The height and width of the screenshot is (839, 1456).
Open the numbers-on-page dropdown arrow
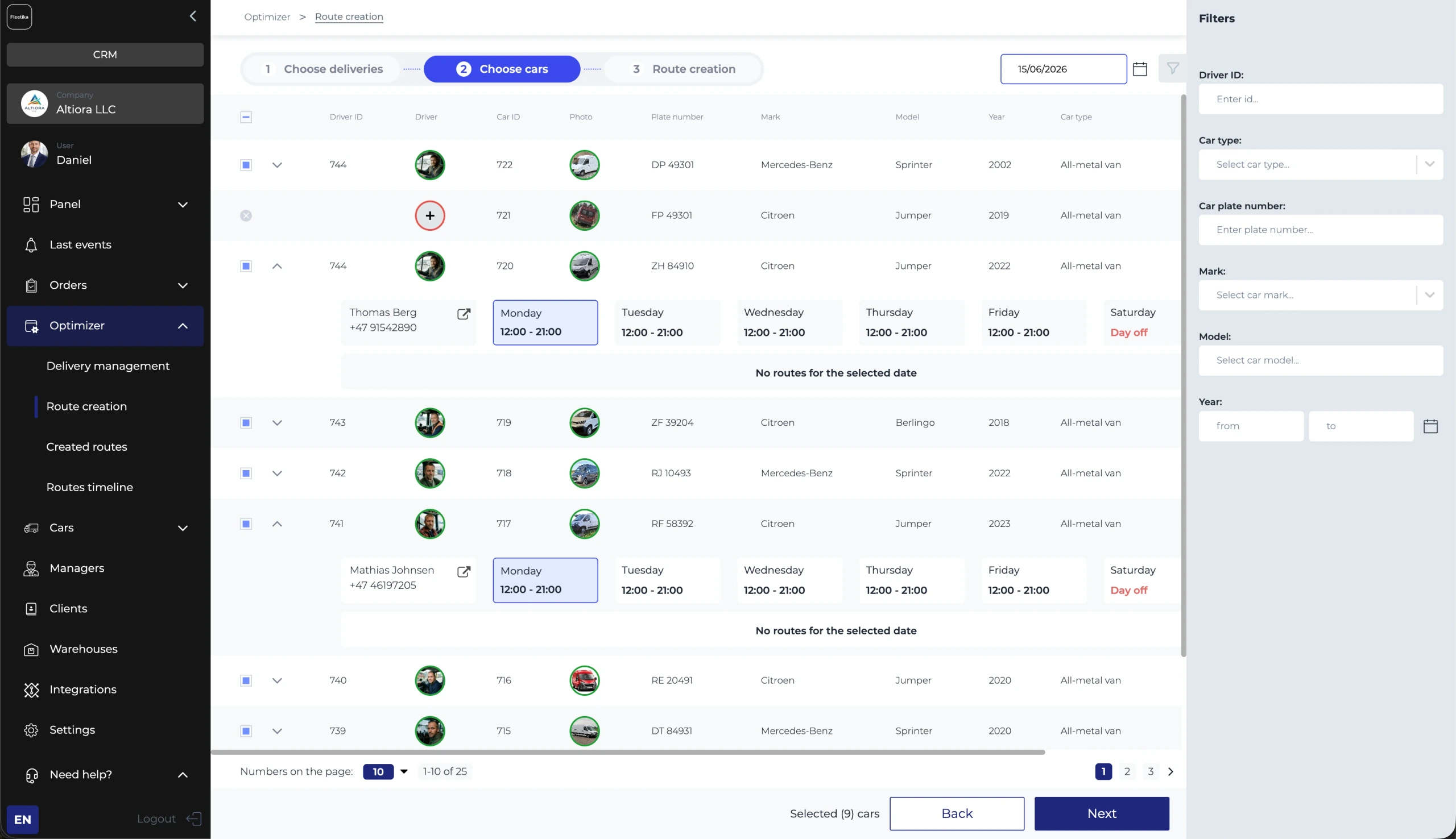tap(404, 771)
